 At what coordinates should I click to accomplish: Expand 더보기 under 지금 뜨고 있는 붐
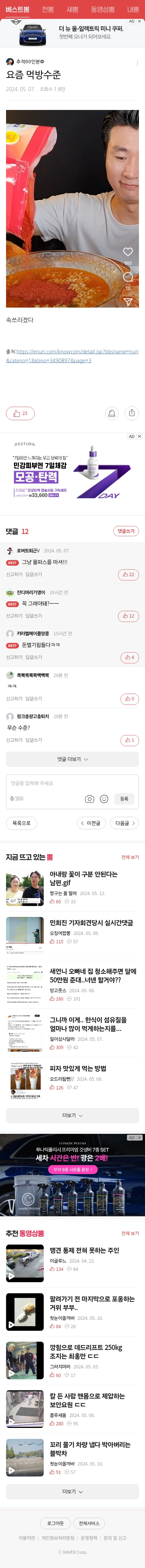[x=72, y=1116]
